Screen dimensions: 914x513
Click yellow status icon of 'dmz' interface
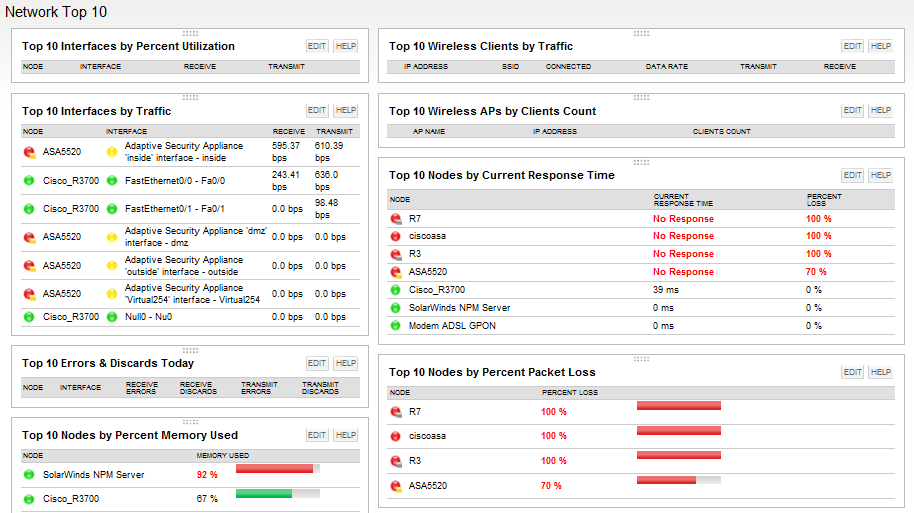112,237
